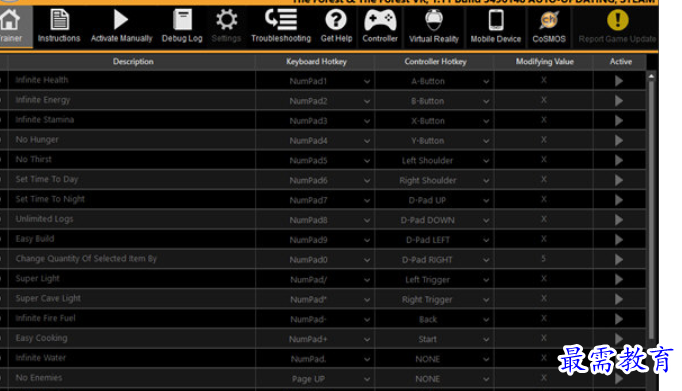Viewport: 682px width, 391px height.
Task: Select the No Hunger description
Action: pos(37,140)
